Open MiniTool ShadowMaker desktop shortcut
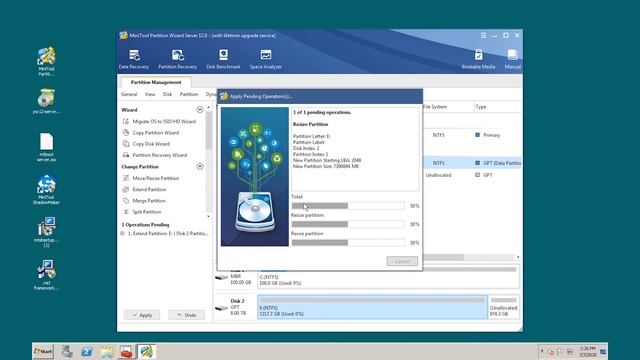This screenshot has width=640, height=360. [x=46, y=189]
